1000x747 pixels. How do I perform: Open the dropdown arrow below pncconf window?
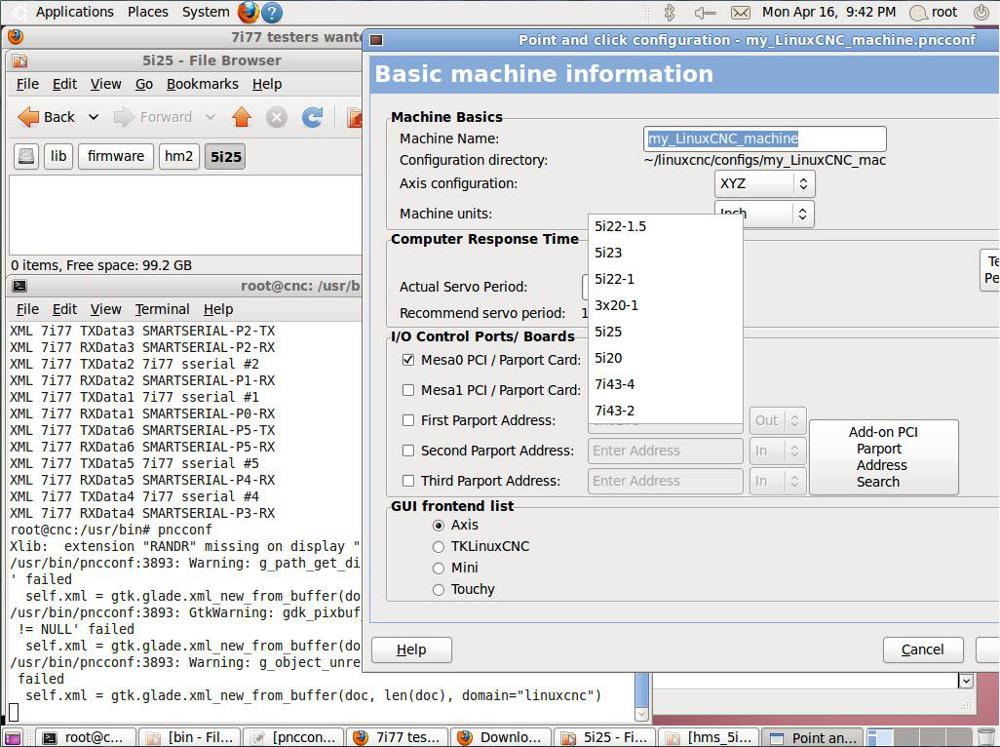(966, 681)
